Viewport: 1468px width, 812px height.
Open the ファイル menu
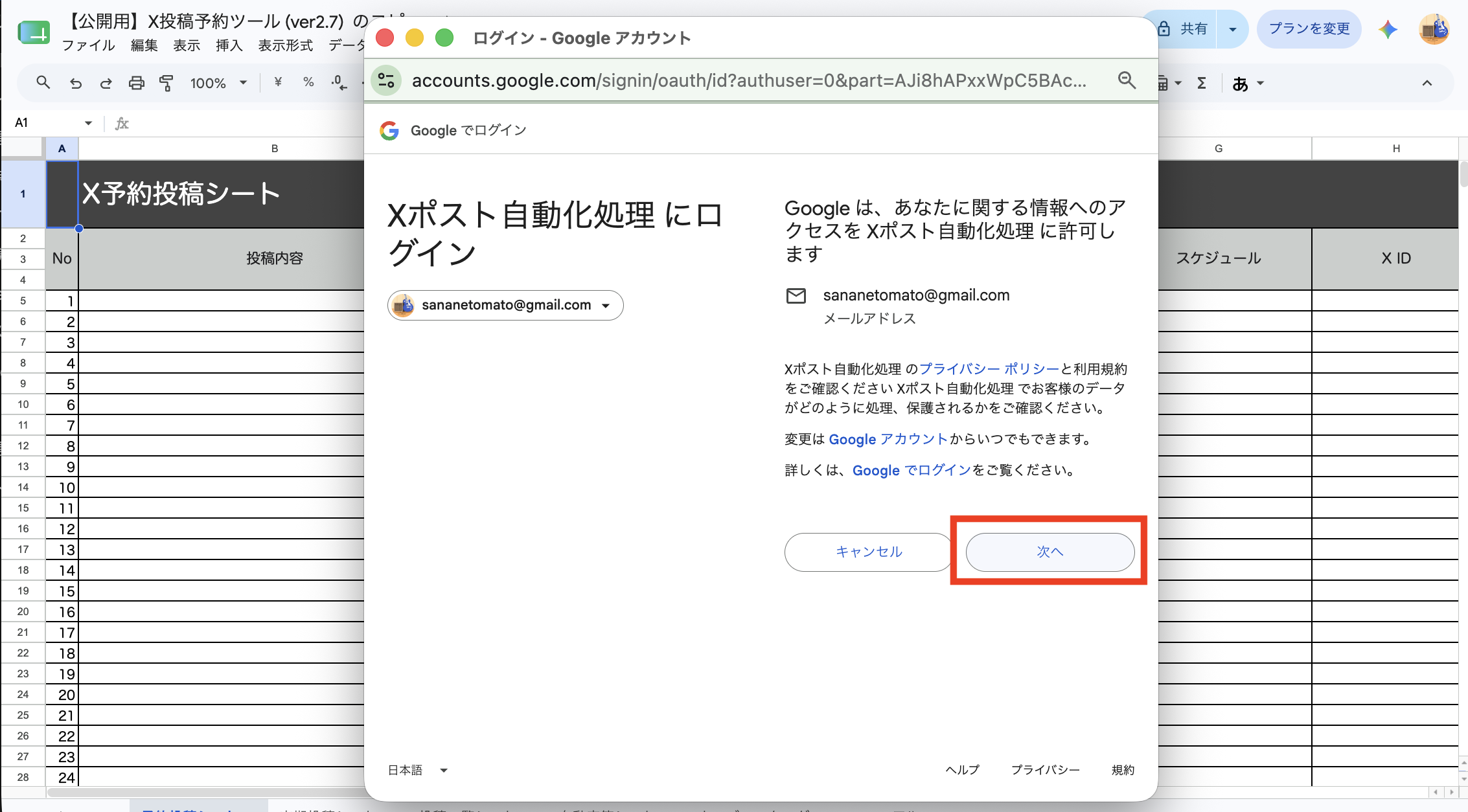(x=89, y=45)
